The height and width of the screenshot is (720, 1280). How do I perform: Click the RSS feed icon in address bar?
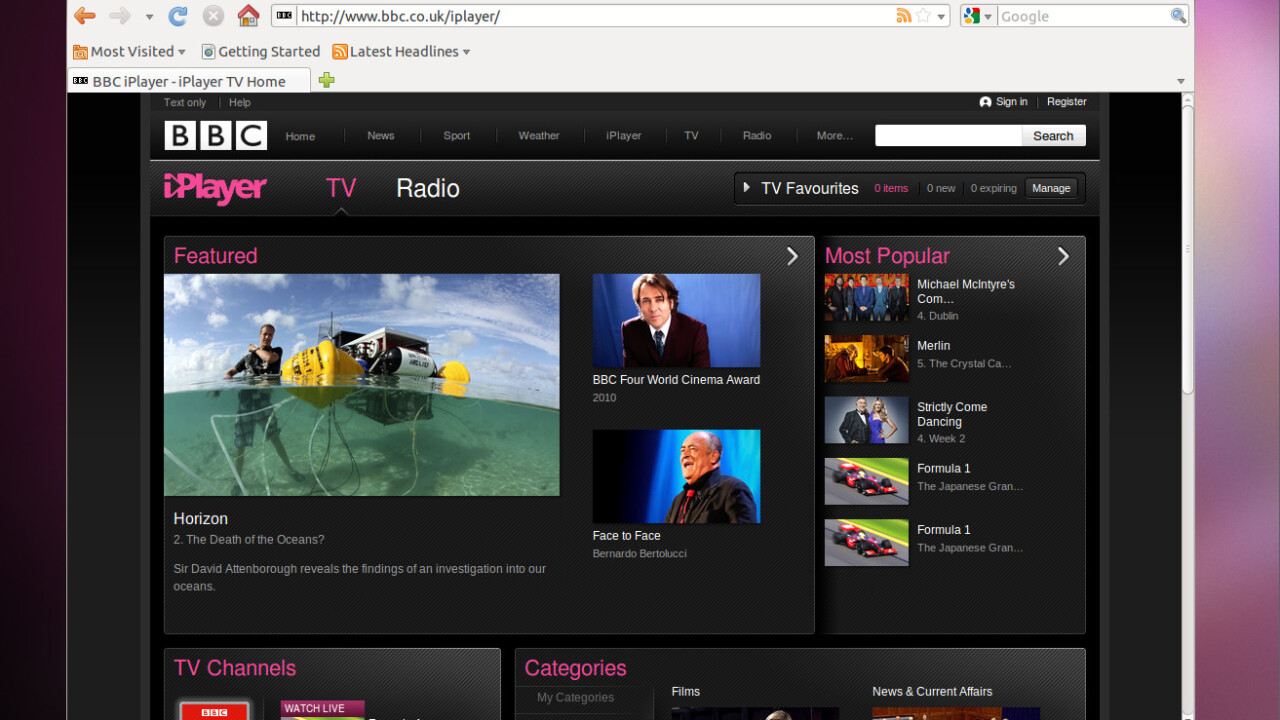903,16
